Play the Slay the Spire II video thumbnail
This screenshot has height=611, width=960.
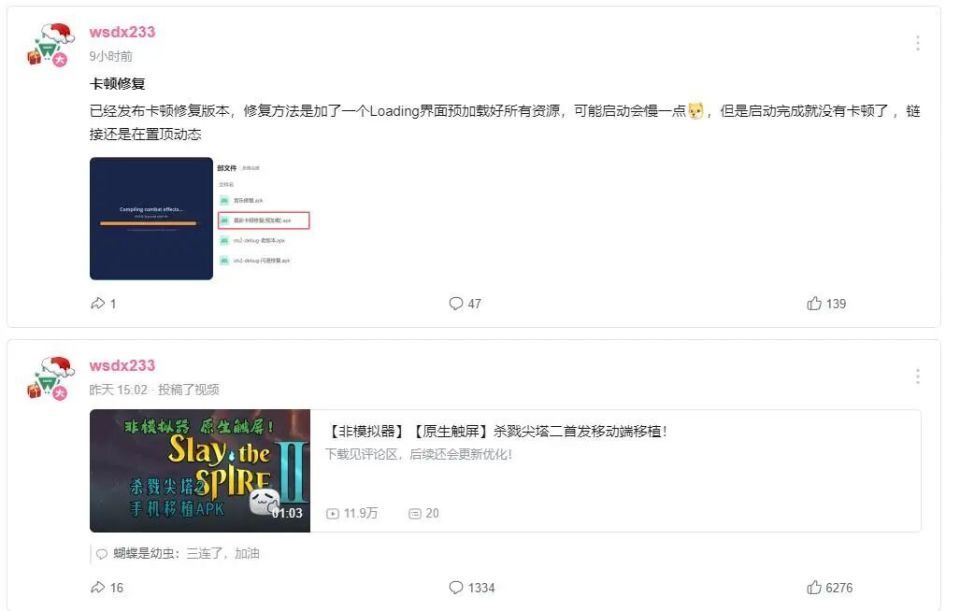pos(200,470)
